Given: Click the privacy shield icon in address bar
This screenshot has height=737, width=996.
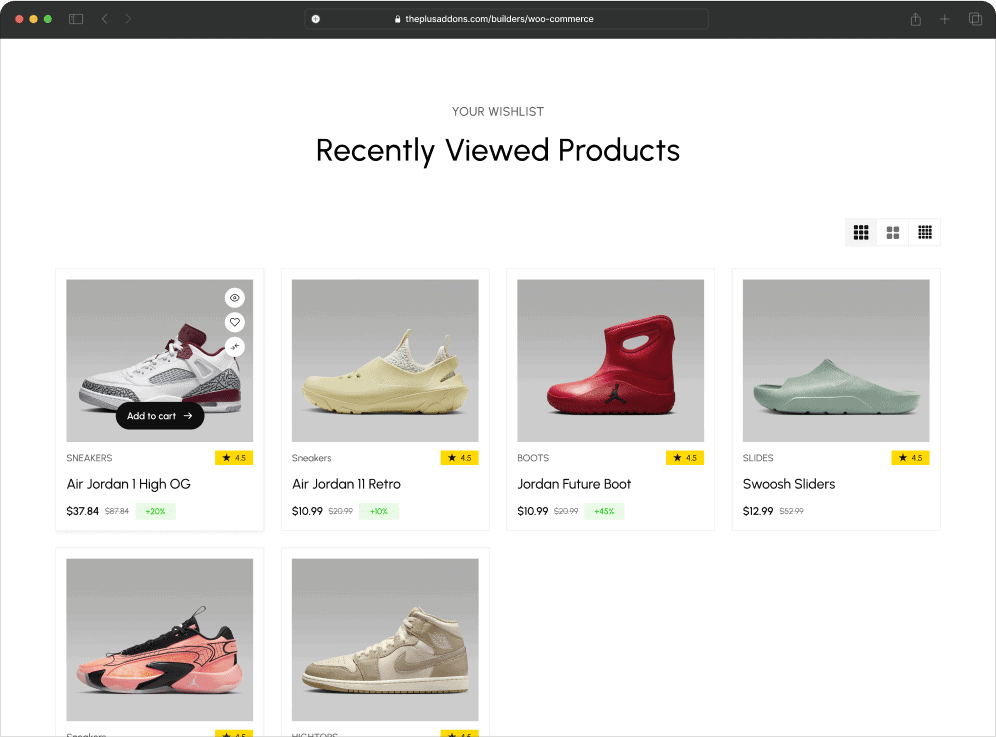Looking at the screenshot, I should pos(316,19).
